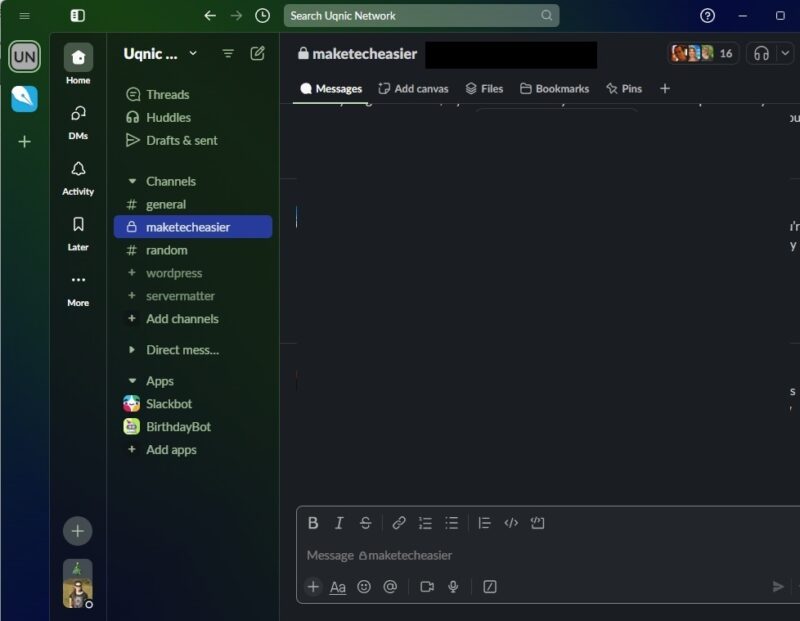Start a huddle with the headphones toggle
The height and width of the screenshot is (621, 800).
pos(761,53)
